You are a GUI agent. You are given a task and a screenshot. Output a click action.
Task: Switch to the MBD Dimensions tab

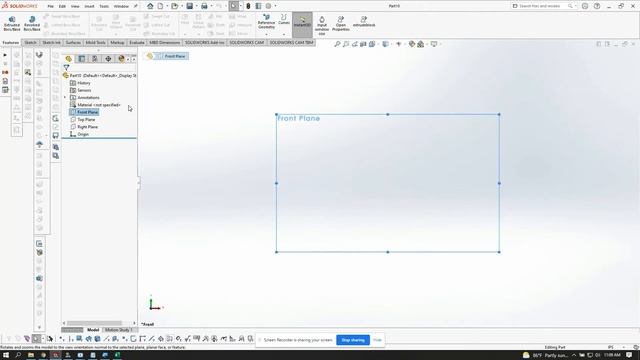click(164, 42)
